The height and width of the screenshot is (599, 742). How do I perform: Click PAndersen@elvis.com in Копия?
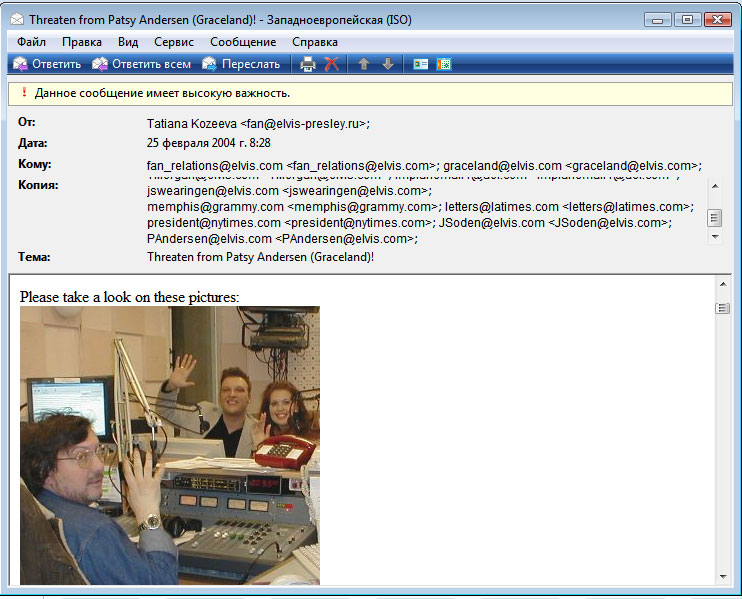tap(282, 238)
